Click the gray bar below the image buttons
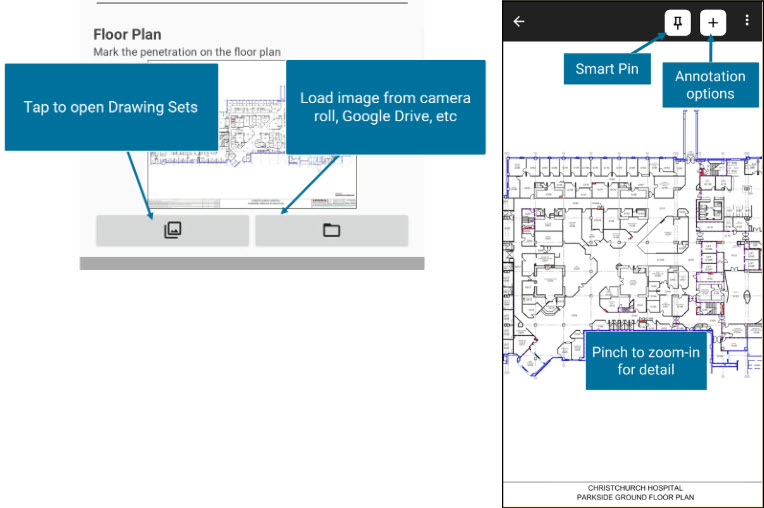 coord(252,263)
